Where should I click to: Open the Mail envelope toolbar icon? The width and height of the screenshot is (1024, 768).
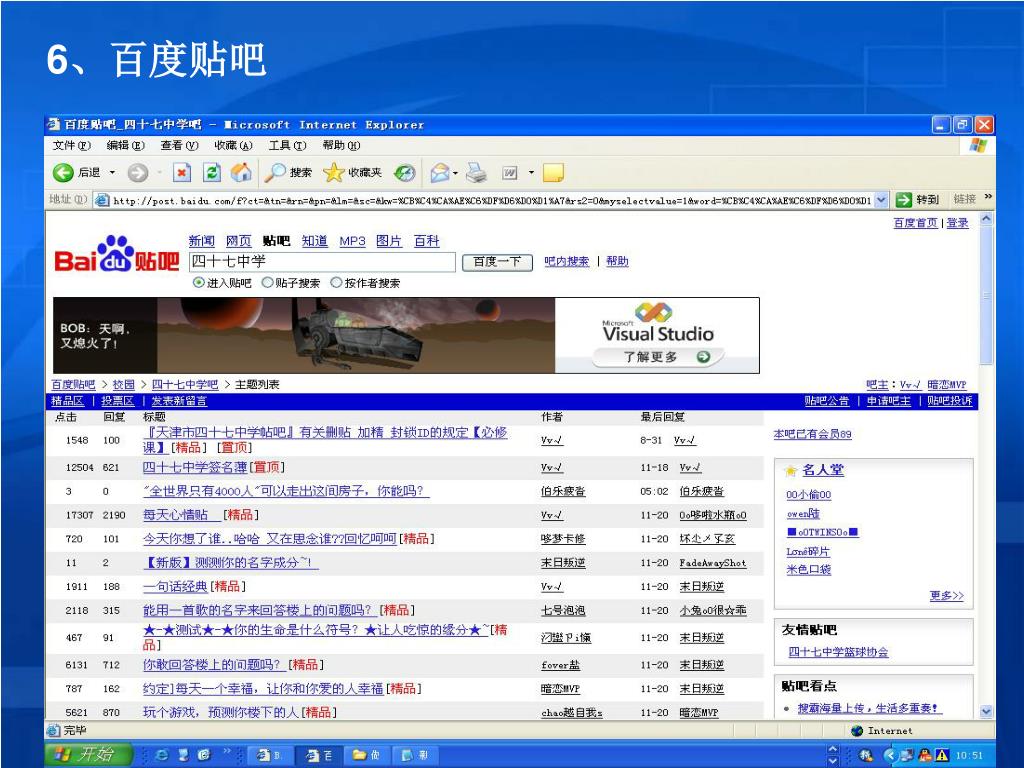click(440, 172)
